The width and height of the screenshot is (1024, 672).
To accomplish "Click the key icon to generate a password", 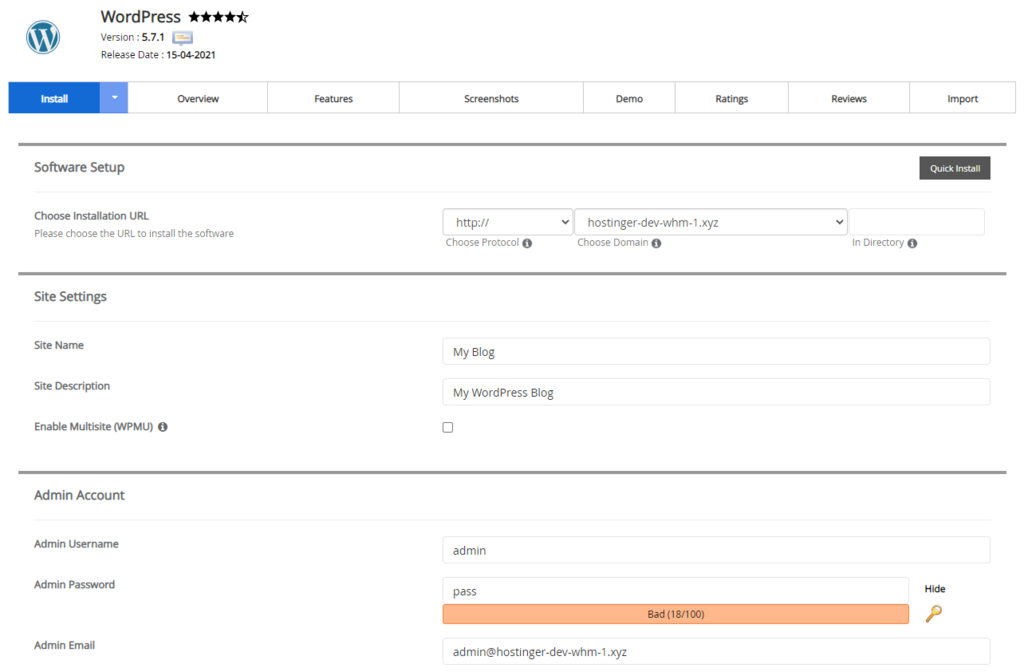I will (934, 615).
